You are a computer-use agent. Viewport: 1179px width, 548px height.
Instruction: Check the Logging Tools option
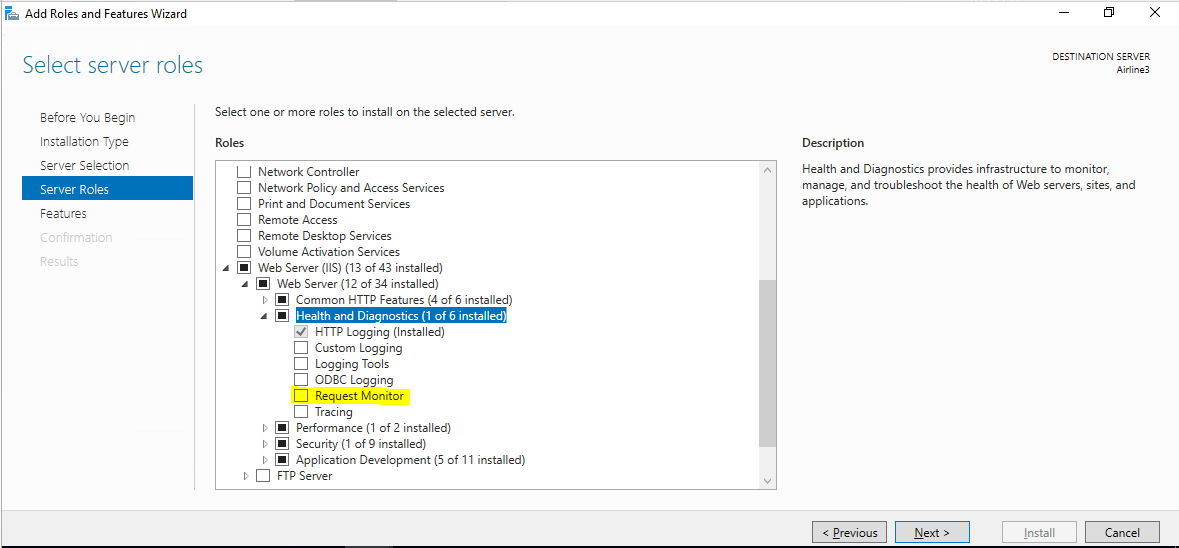coord(301,364)
